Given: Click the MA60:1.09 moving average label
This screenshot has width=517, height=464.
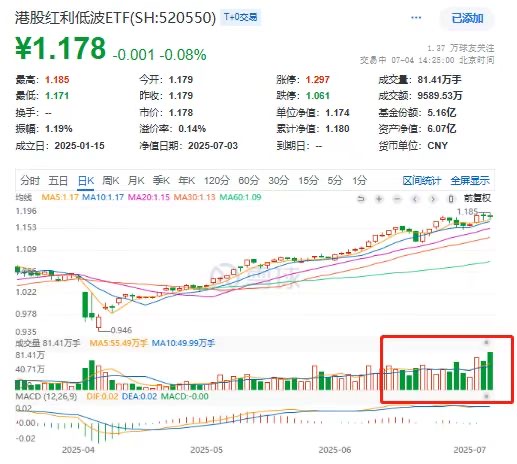Looking at the screenshot, I should (x=240, y=197).
